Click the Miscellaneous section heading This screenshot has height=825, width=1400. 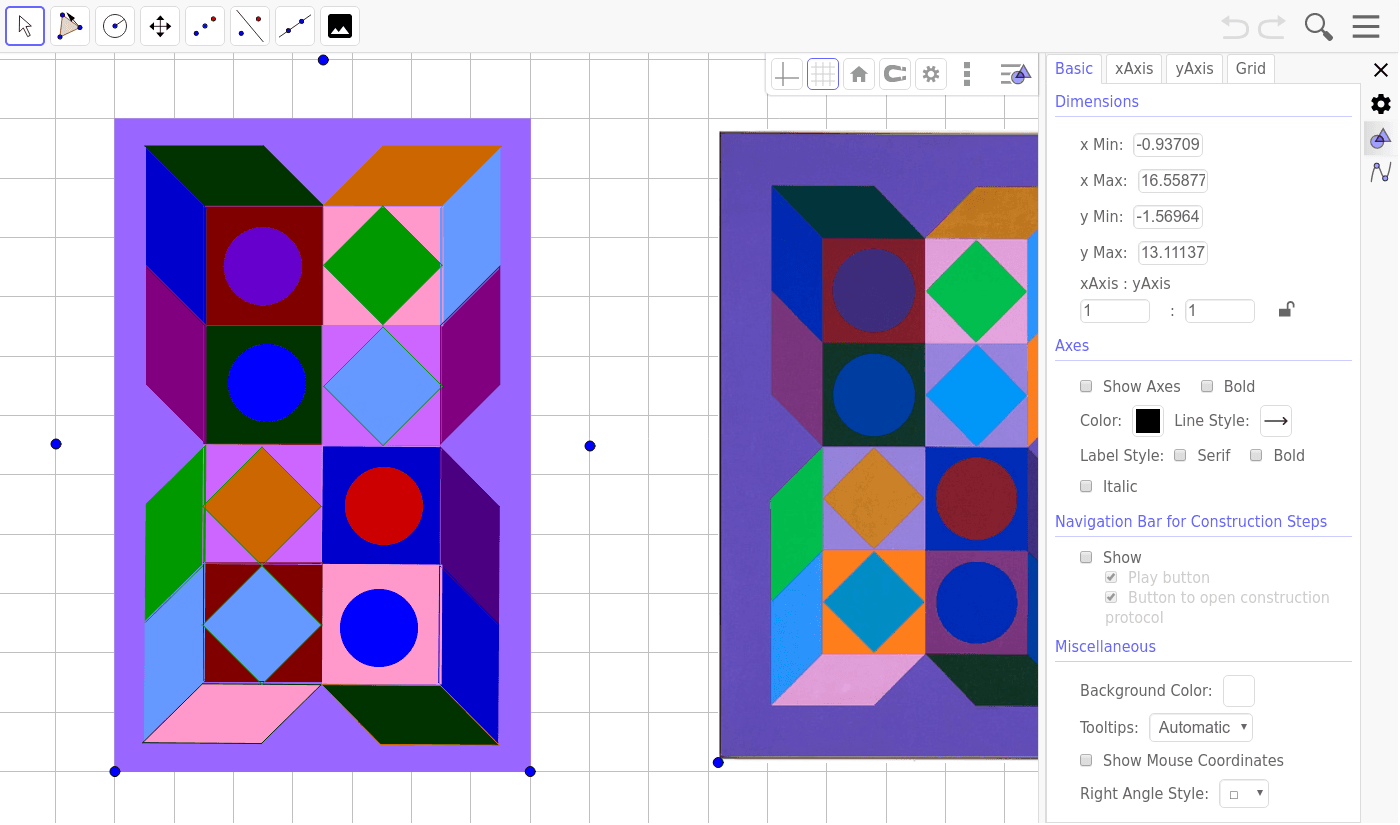(x=1105, y=647)
